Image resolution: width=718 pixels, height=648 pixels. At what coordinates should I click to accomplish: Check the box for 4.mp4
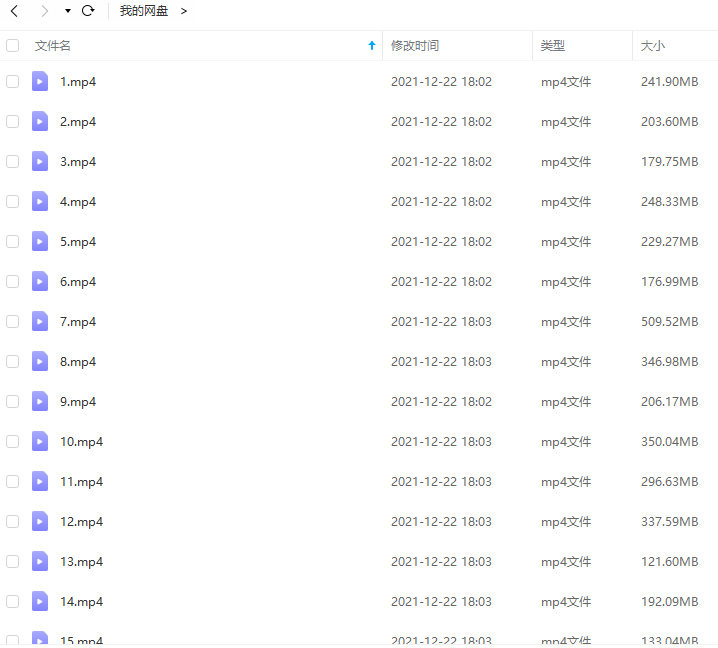click(x=12, y=201)
